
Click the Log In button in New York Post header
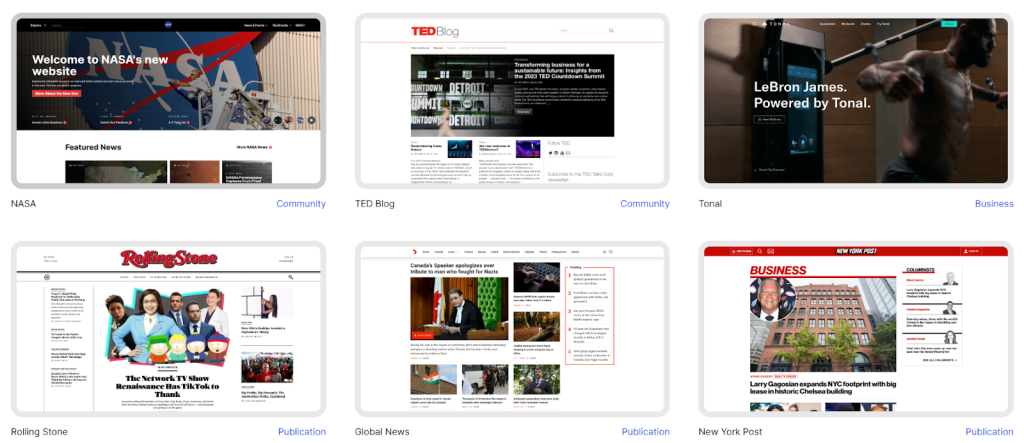(971, 251)
